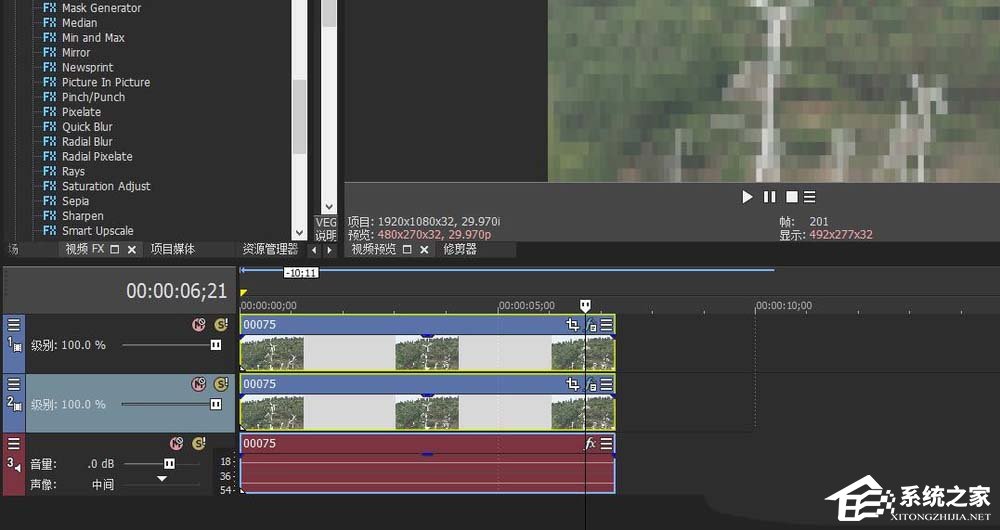The width and height of the screenshot is (1000, 530).
Task: Open the event pan/crop on track 2 clip
Action: [572, 384]
